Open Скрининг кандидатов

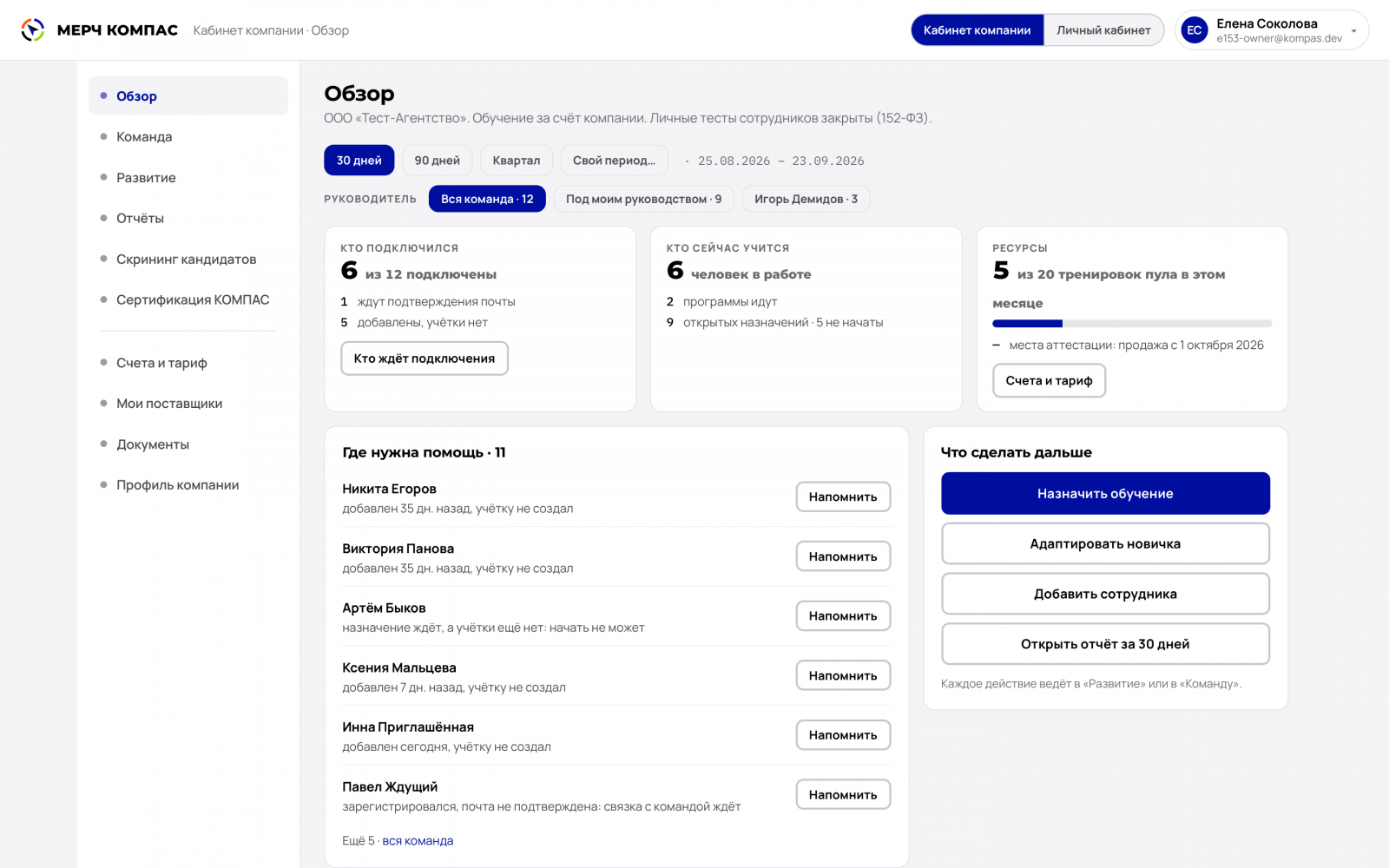tap(188, 260)
